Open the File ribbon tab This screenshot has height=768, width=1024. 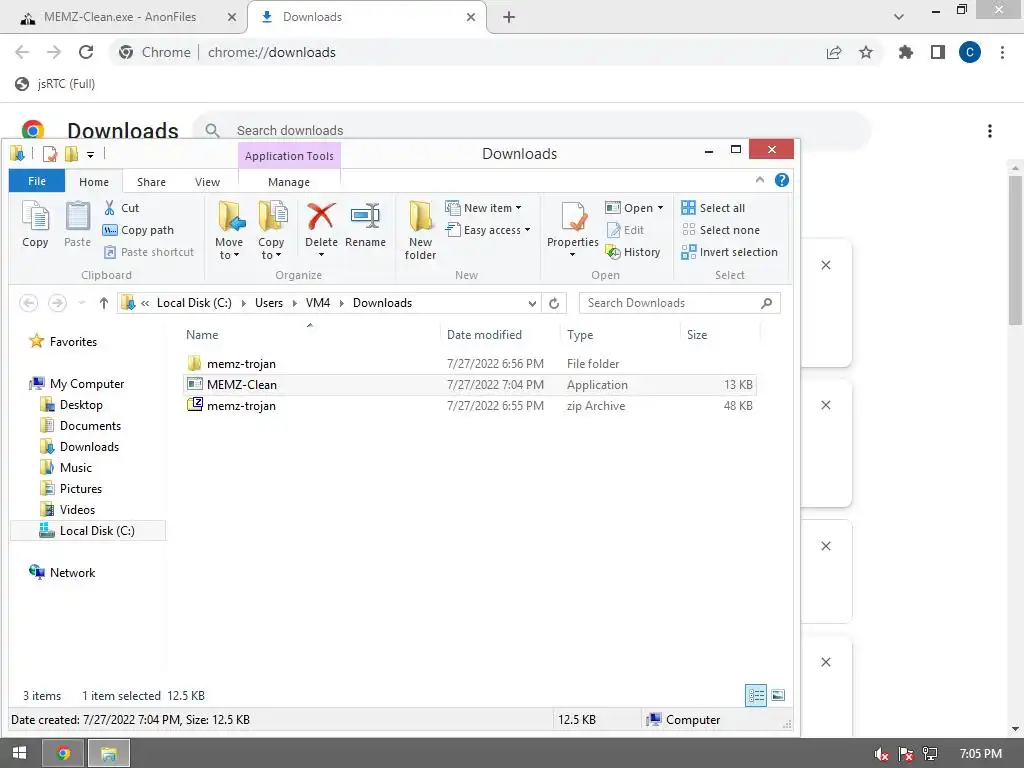click(x=37, y=181)
